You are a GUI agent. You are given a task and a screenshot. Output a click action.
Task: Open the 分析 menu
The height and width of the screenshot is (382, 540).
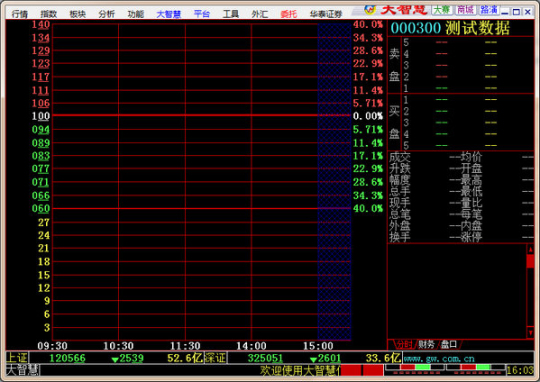106,14
